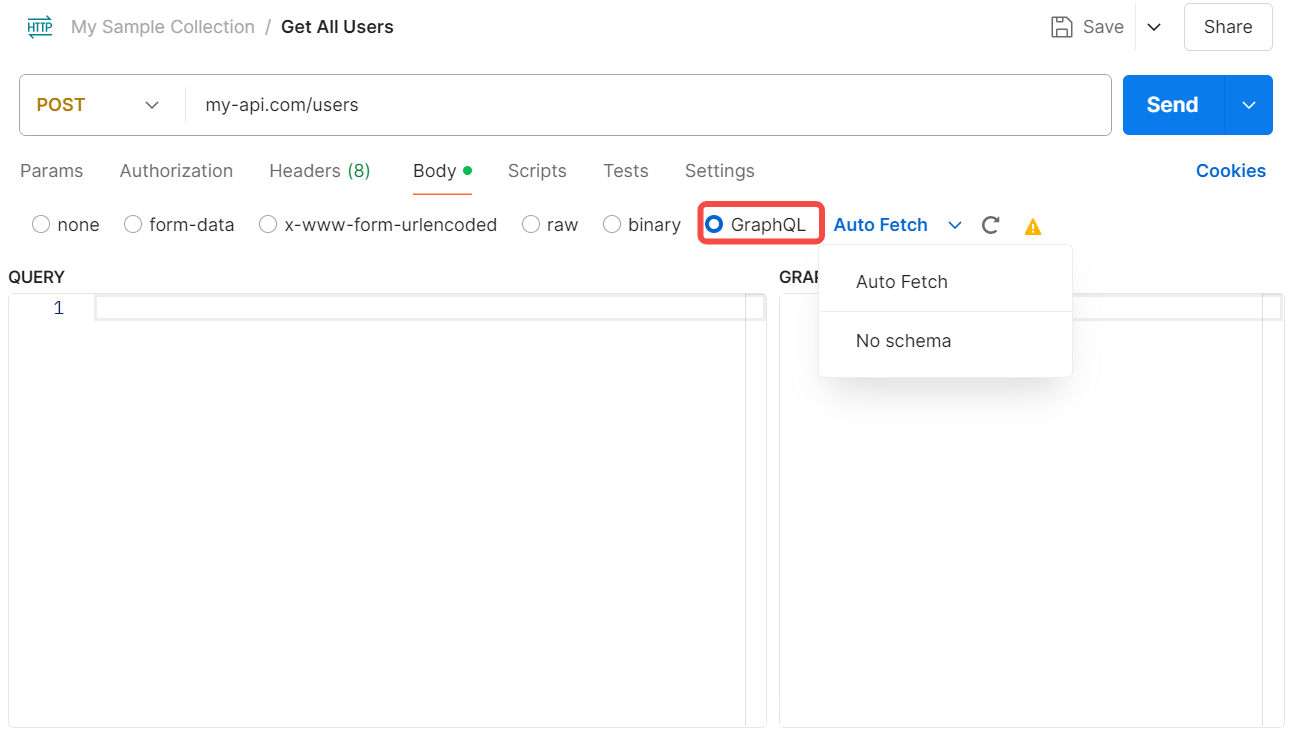Image resolution: width=1292 pixels, height=734 pixels.
Task: Choose Auto Fetch from the schema menu
Action: [945, 282]
